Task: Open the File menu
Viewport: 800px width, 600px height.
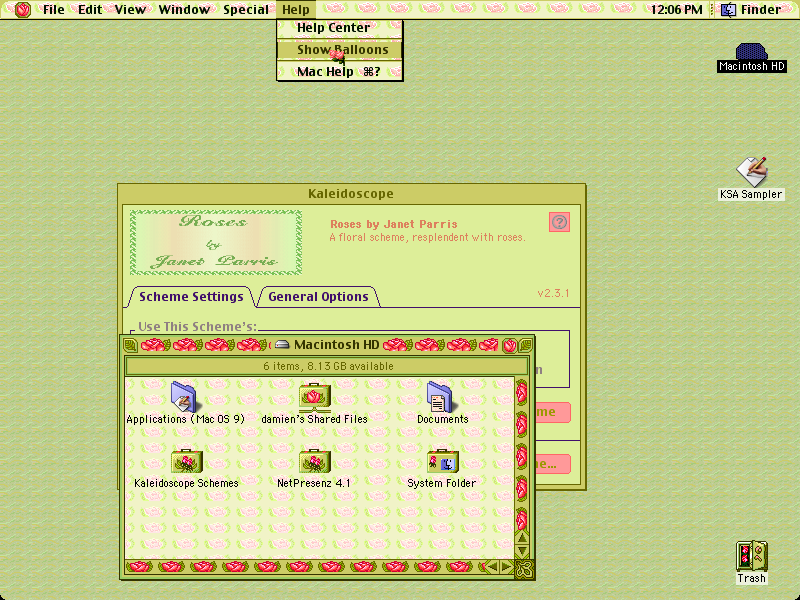Action: pos(54,10)
